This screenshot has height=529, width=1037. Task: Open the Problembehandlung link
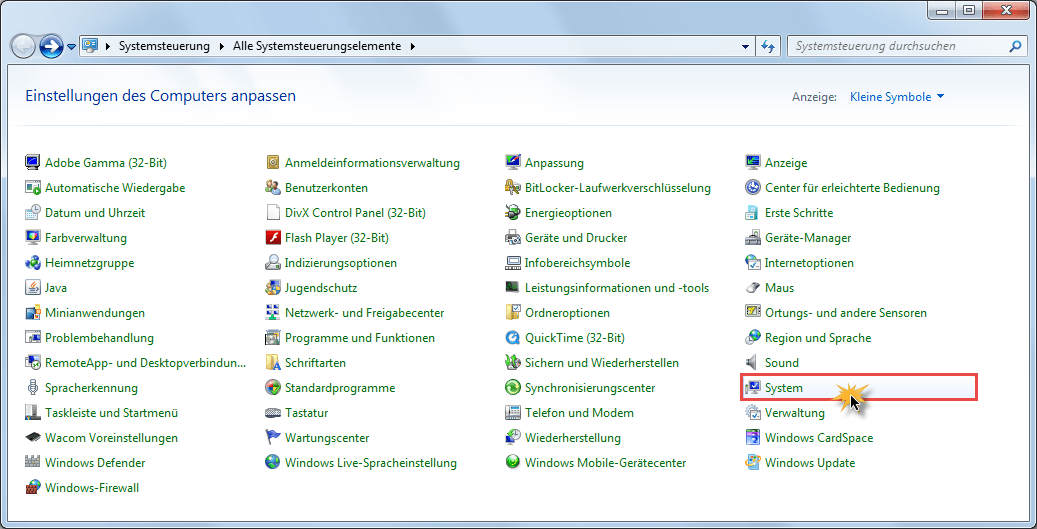tap(99, 338)
